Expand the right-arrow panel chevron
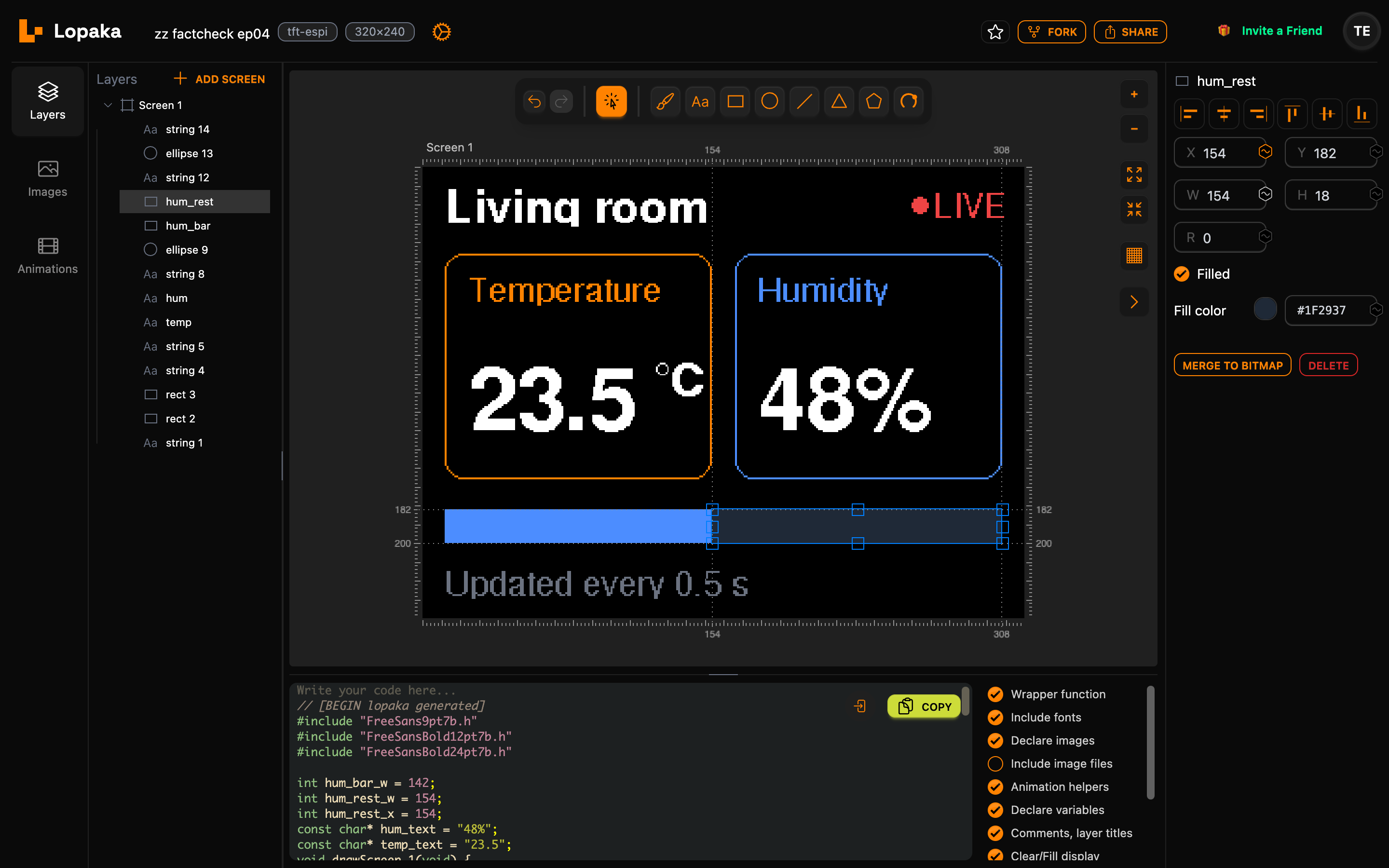This screenshot has height=868, width=1389. (1134, 302)
